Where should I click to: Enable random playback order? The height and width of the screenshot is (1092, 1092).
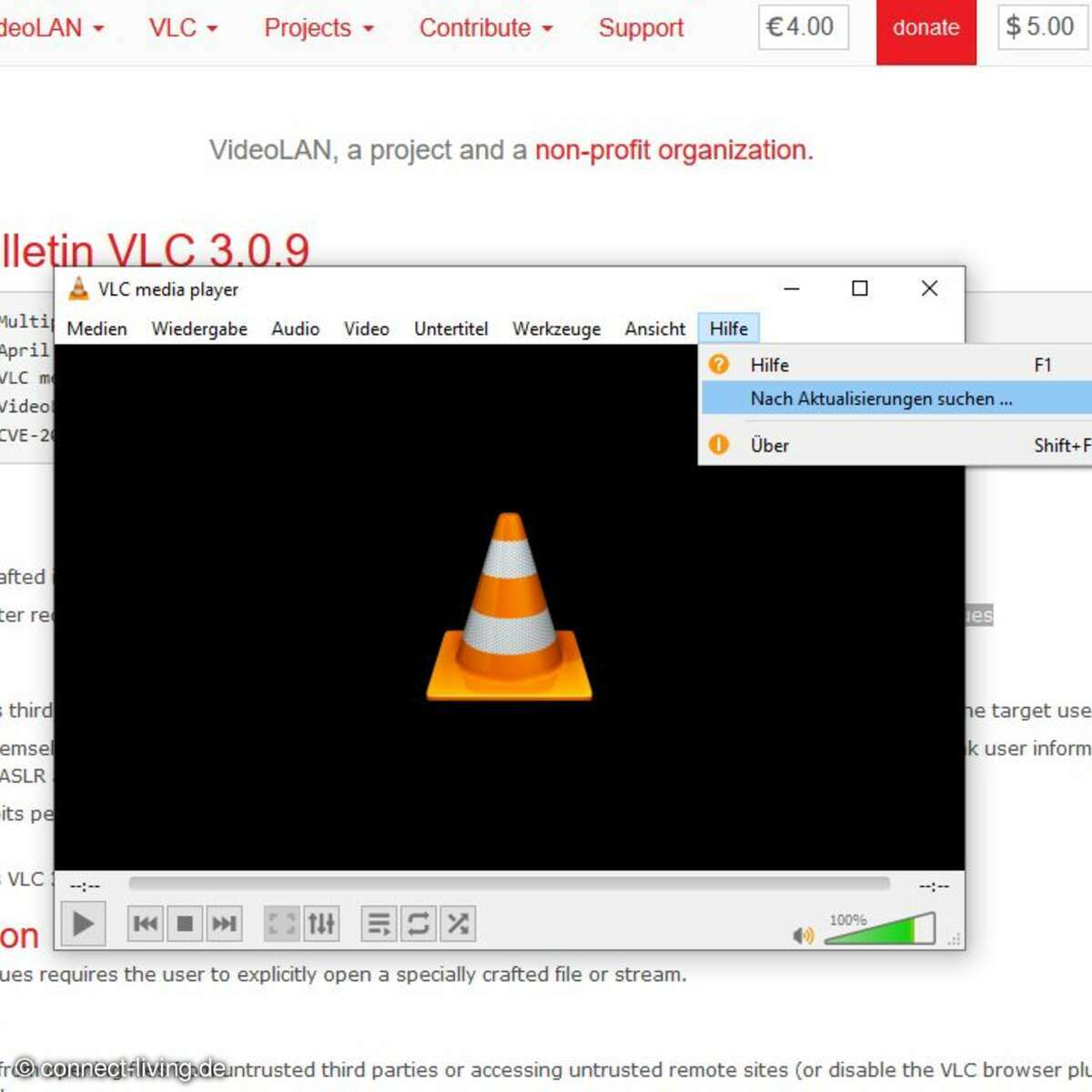point(458,923)
